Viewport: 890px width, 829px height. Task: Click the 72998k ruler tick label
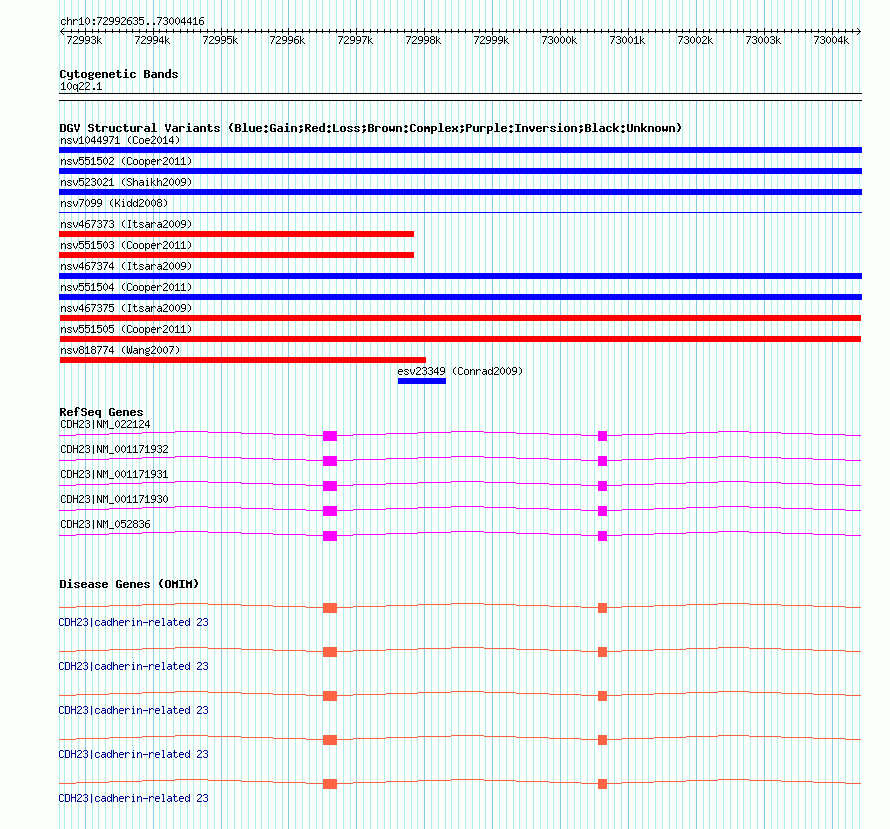pos(423,40)
